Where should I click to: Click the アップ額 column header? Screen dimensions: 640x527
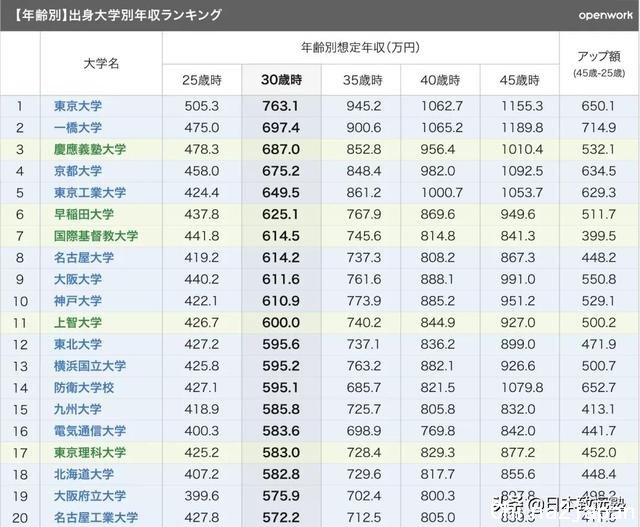tap(599, 56)
